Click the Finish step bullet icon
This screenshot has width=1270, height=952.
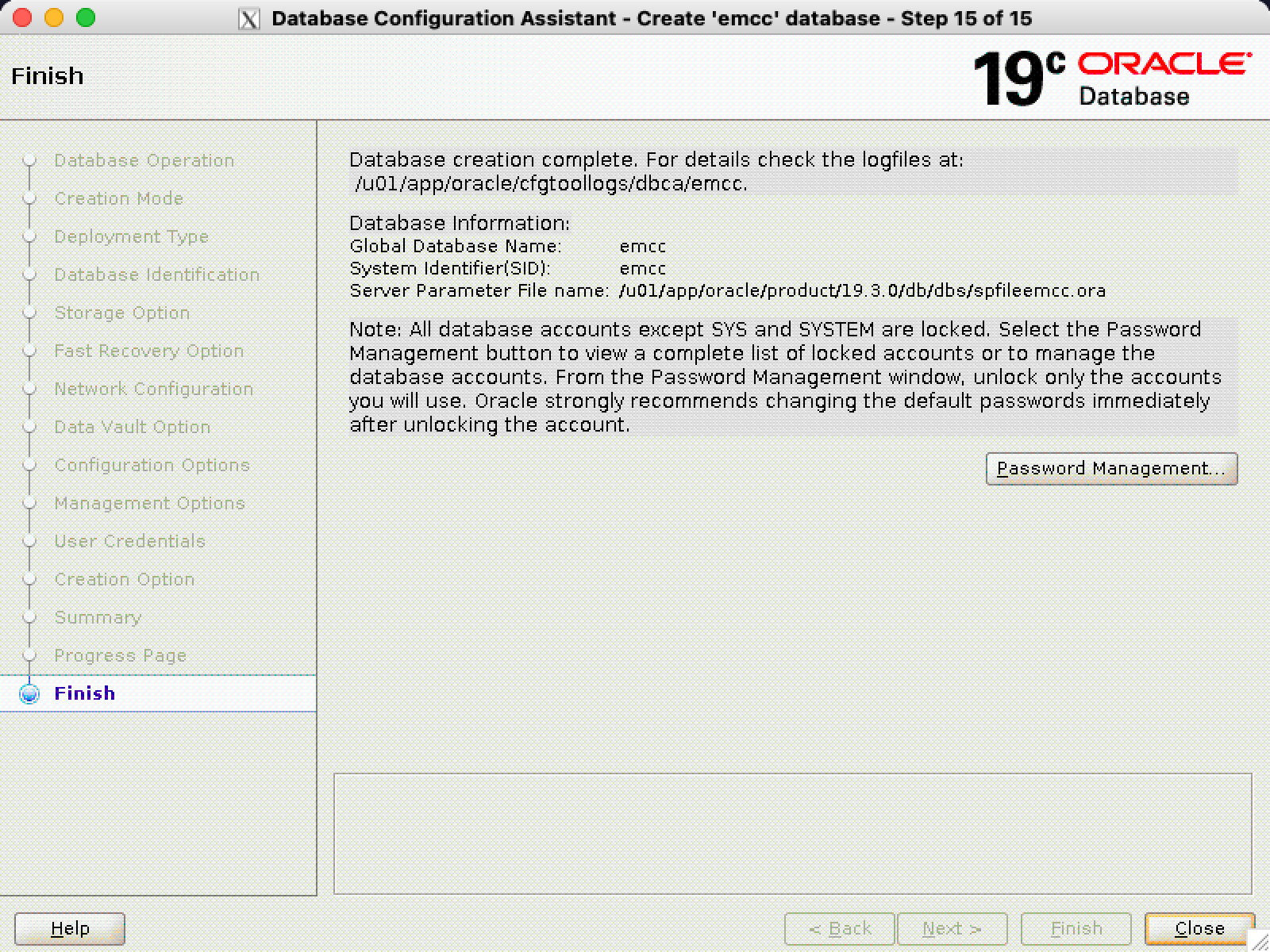click(x=29, y=694)
